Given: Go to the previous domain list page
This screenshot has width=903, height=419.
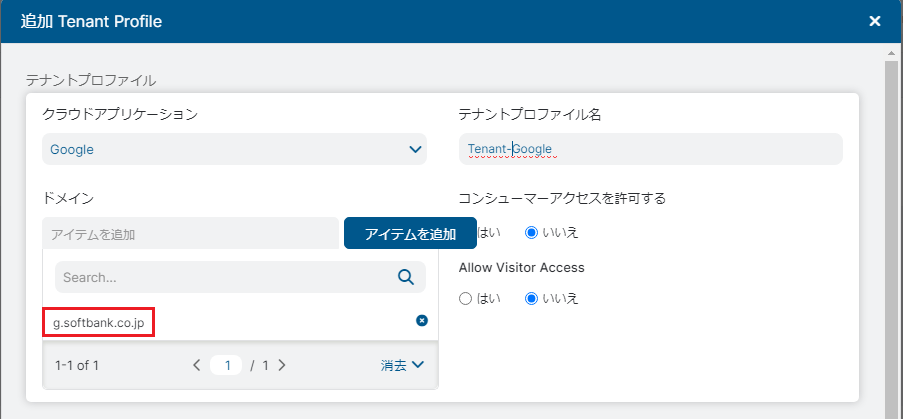Looking at the screenshot, I should point(197,365).
